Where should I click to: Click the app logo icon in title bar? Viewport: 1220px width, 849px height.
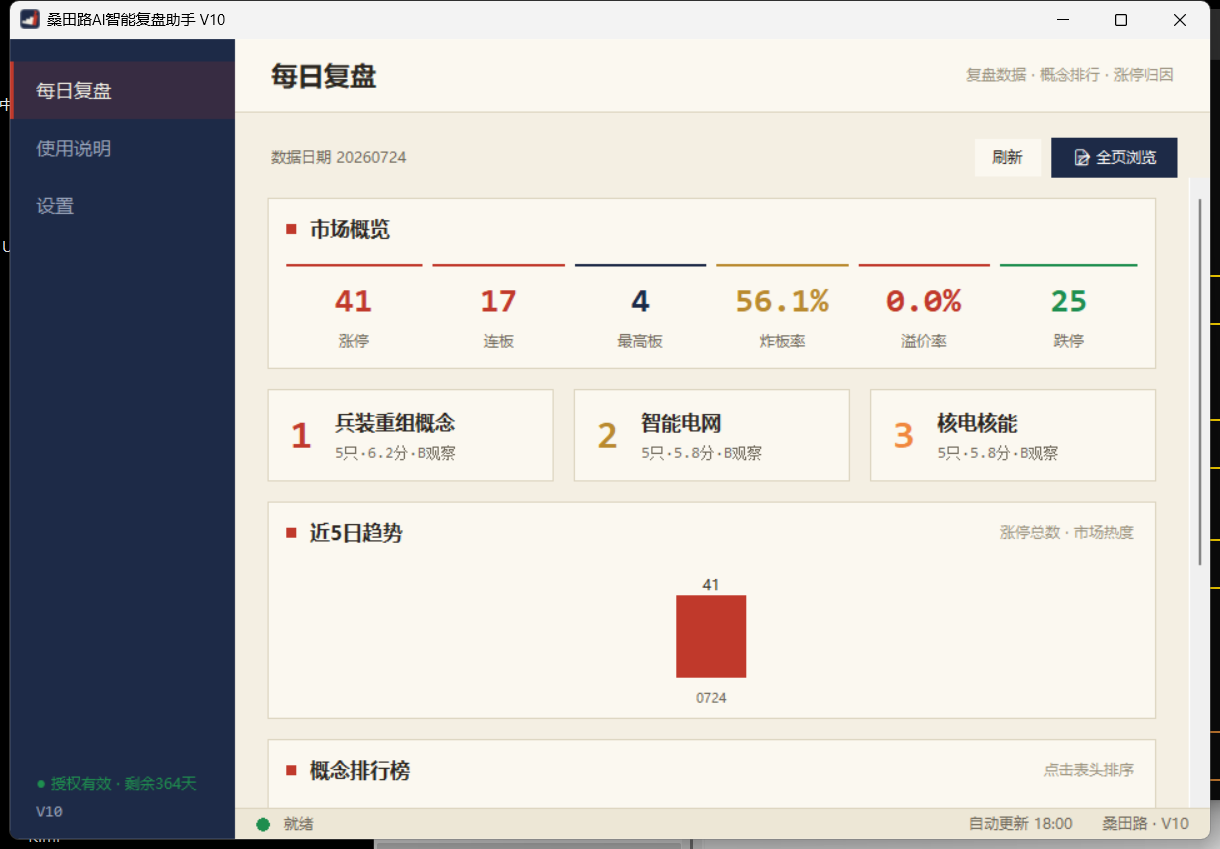point(29,19)
